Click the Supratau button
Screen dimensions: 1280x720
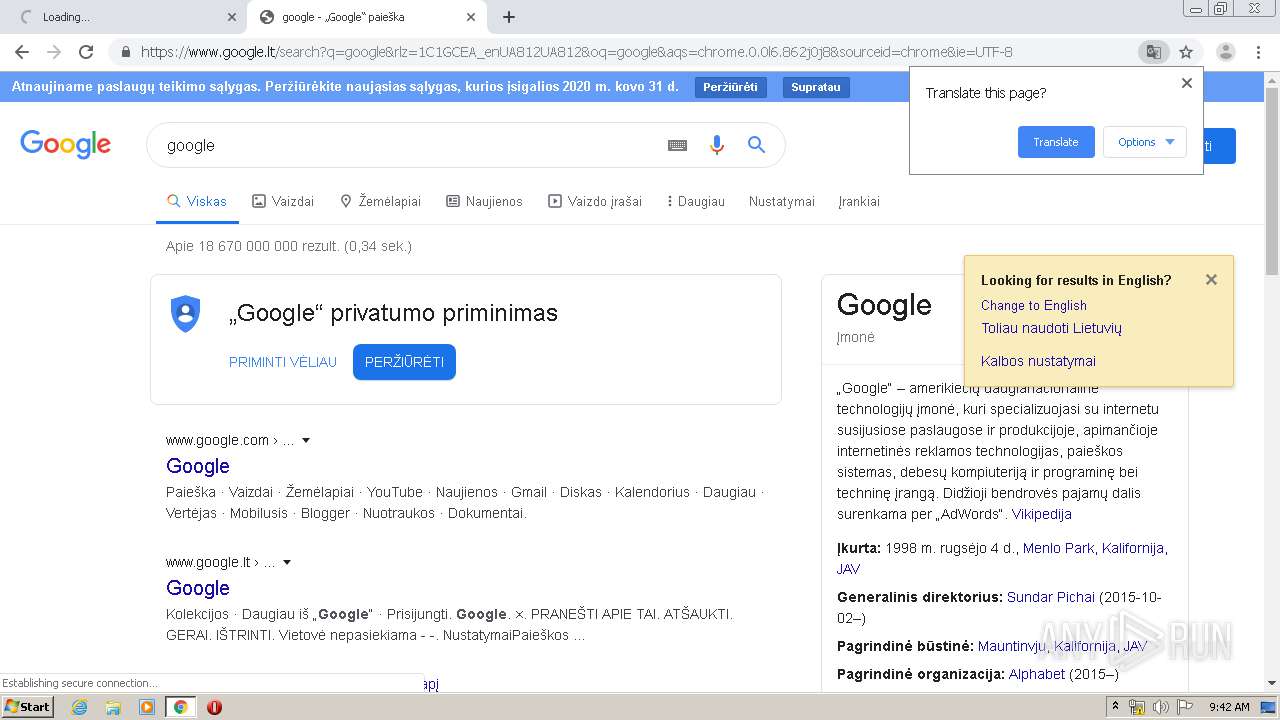(x=816, y=87)
